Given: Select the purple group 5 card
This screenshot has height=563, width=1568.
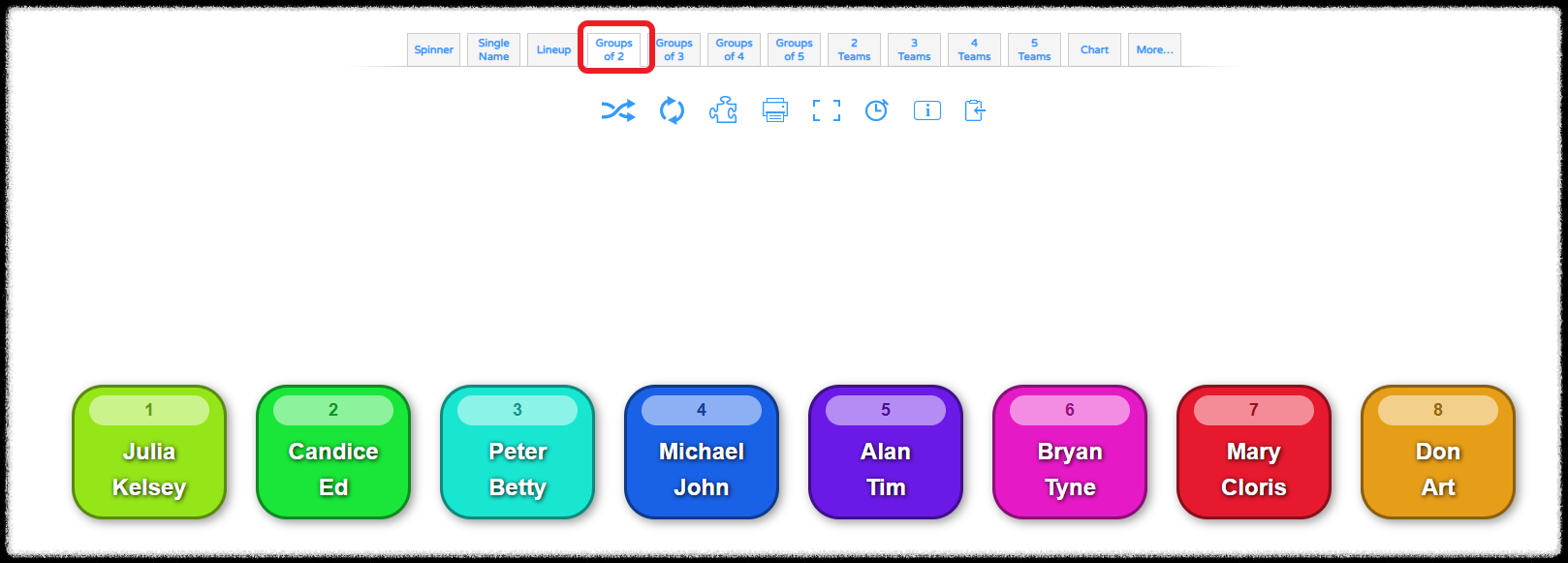Looking at the screenshot, I should 886,452.
